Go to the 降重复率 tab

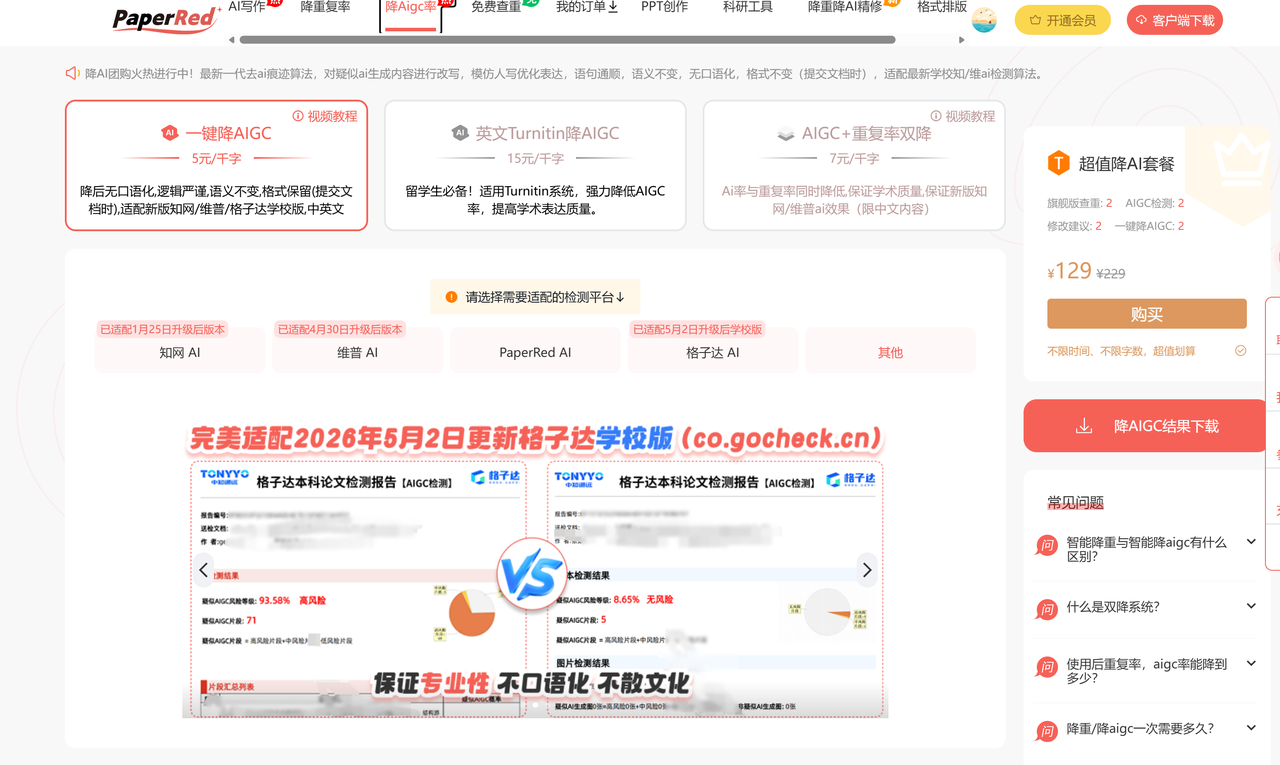(x=325, y=7)
